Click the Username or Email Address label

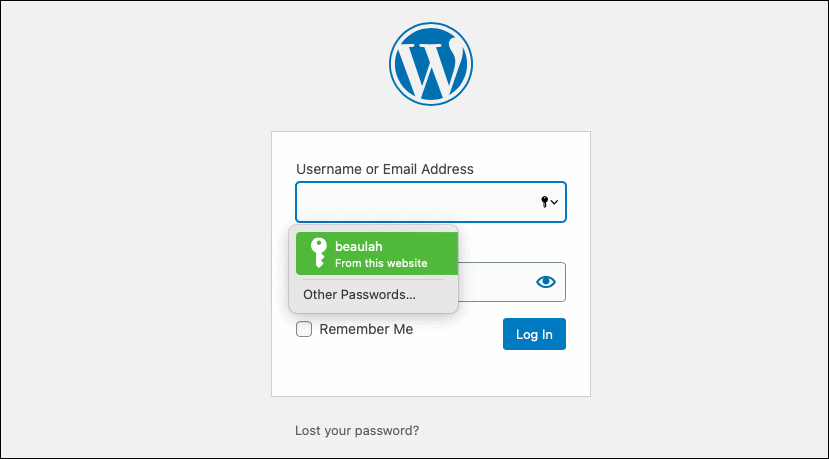pos(385,169)
